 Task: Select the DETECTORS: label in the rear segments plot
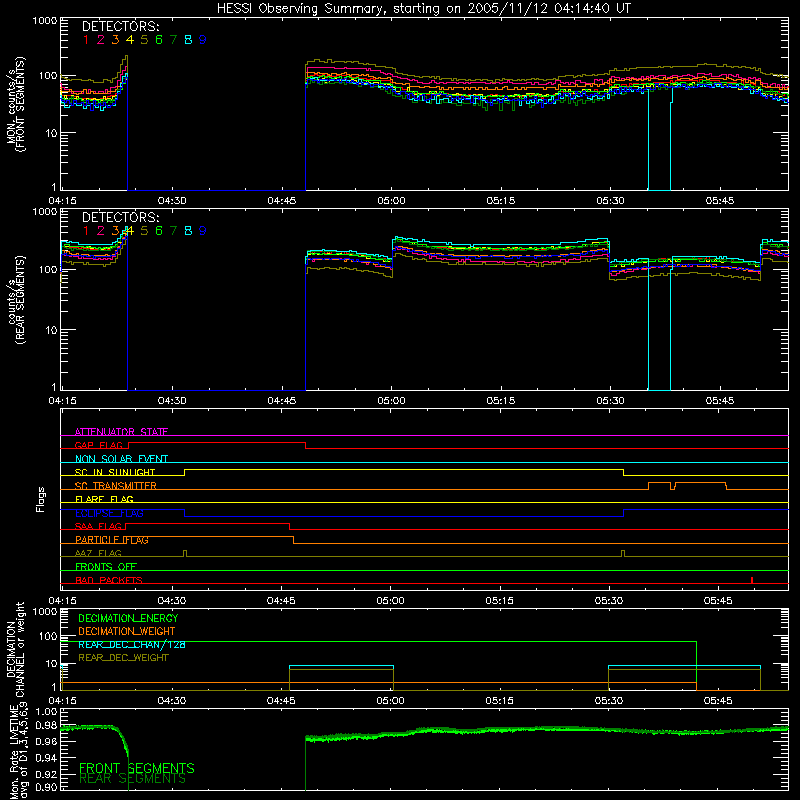(x=120, y=217)
